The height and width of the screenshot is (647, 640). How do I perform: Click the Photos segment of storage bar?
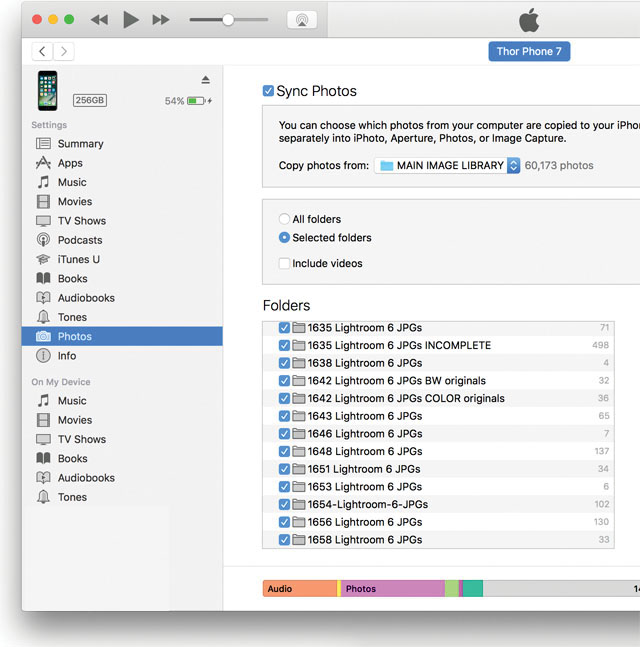click(393, 588)
